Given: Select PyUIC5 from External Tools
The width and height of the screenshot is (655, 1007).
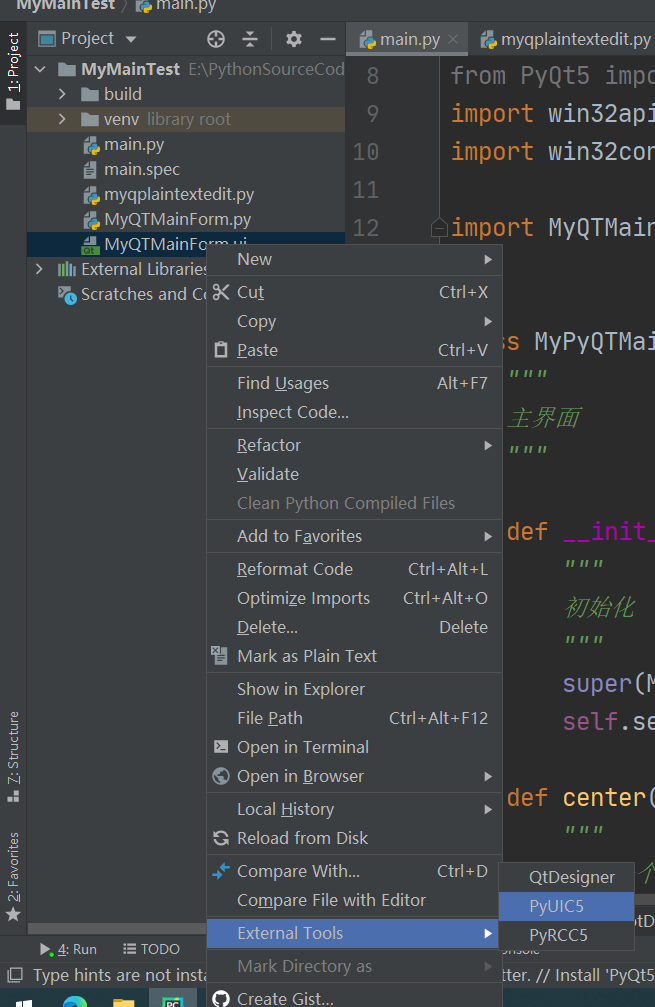Looking at the screenshot, I should pos(566,906).
